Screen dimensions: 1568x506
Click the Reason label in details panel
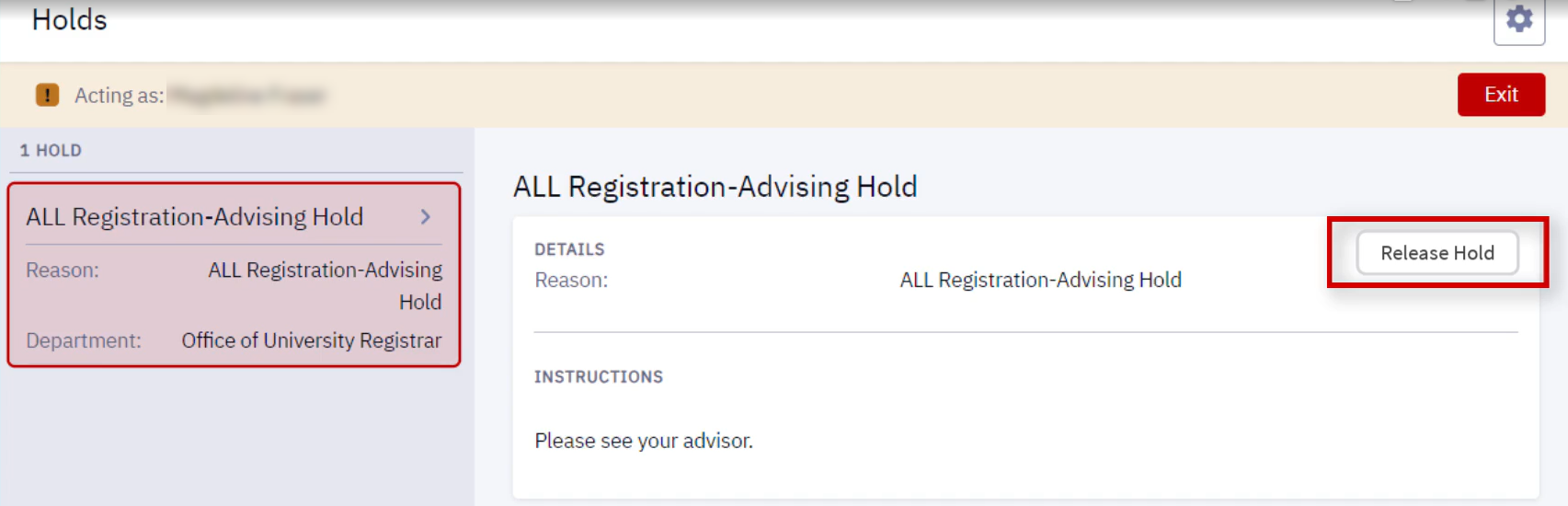coord(571,281)
